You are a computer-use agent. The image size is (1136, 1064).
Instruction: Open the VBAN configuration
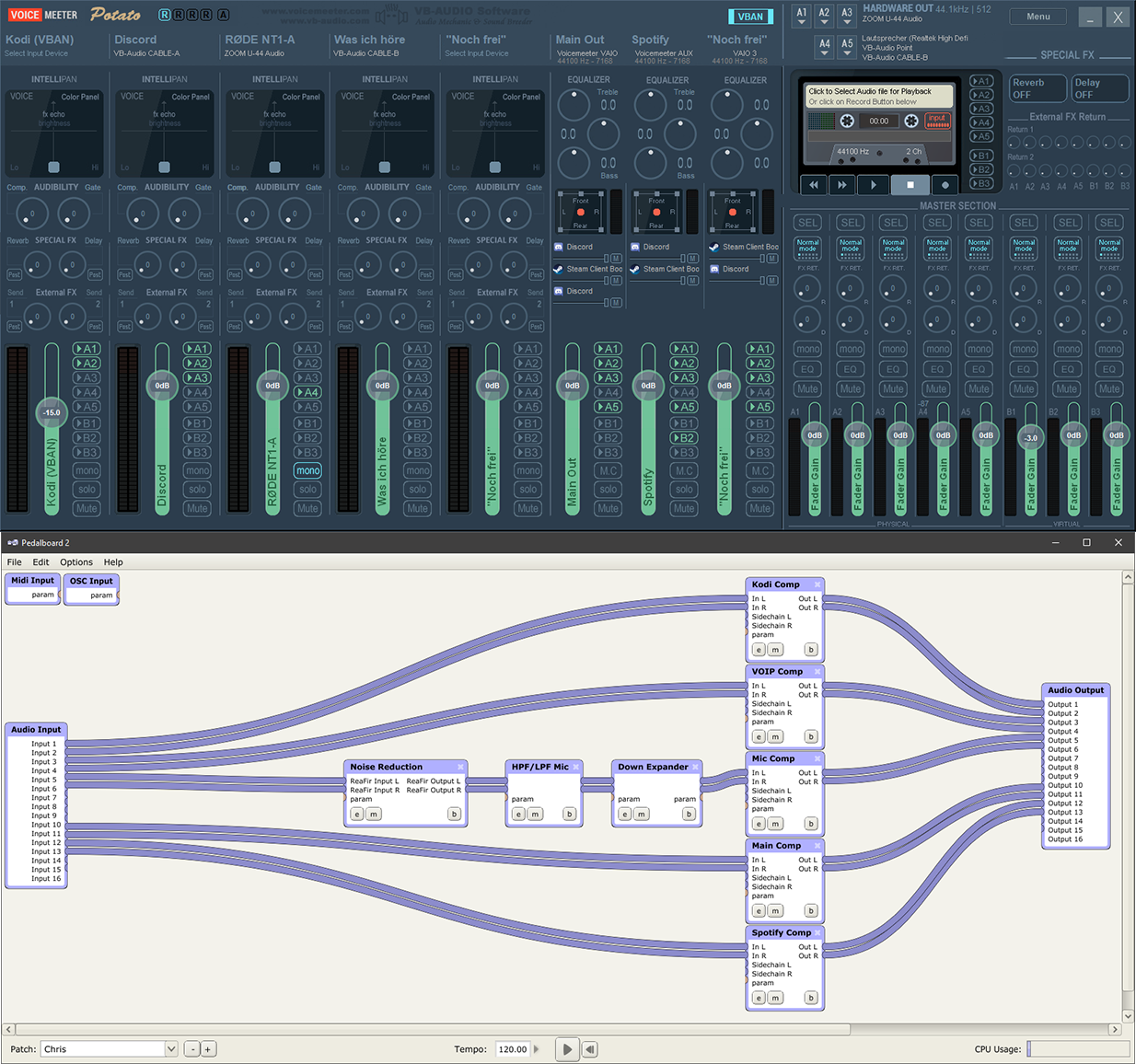750,17
